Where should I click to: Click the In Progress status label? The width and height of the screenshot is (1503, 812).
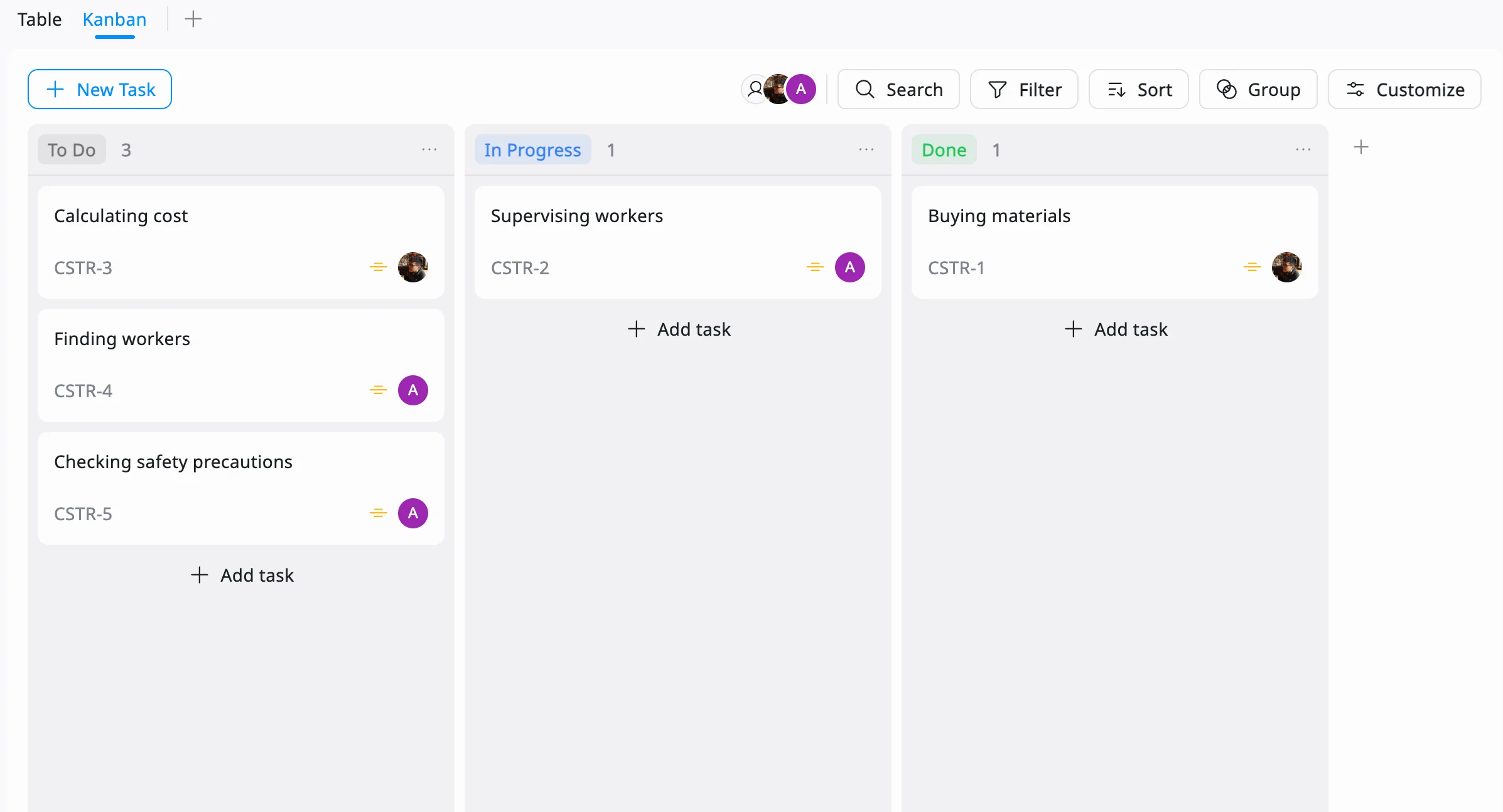(532, 149)
